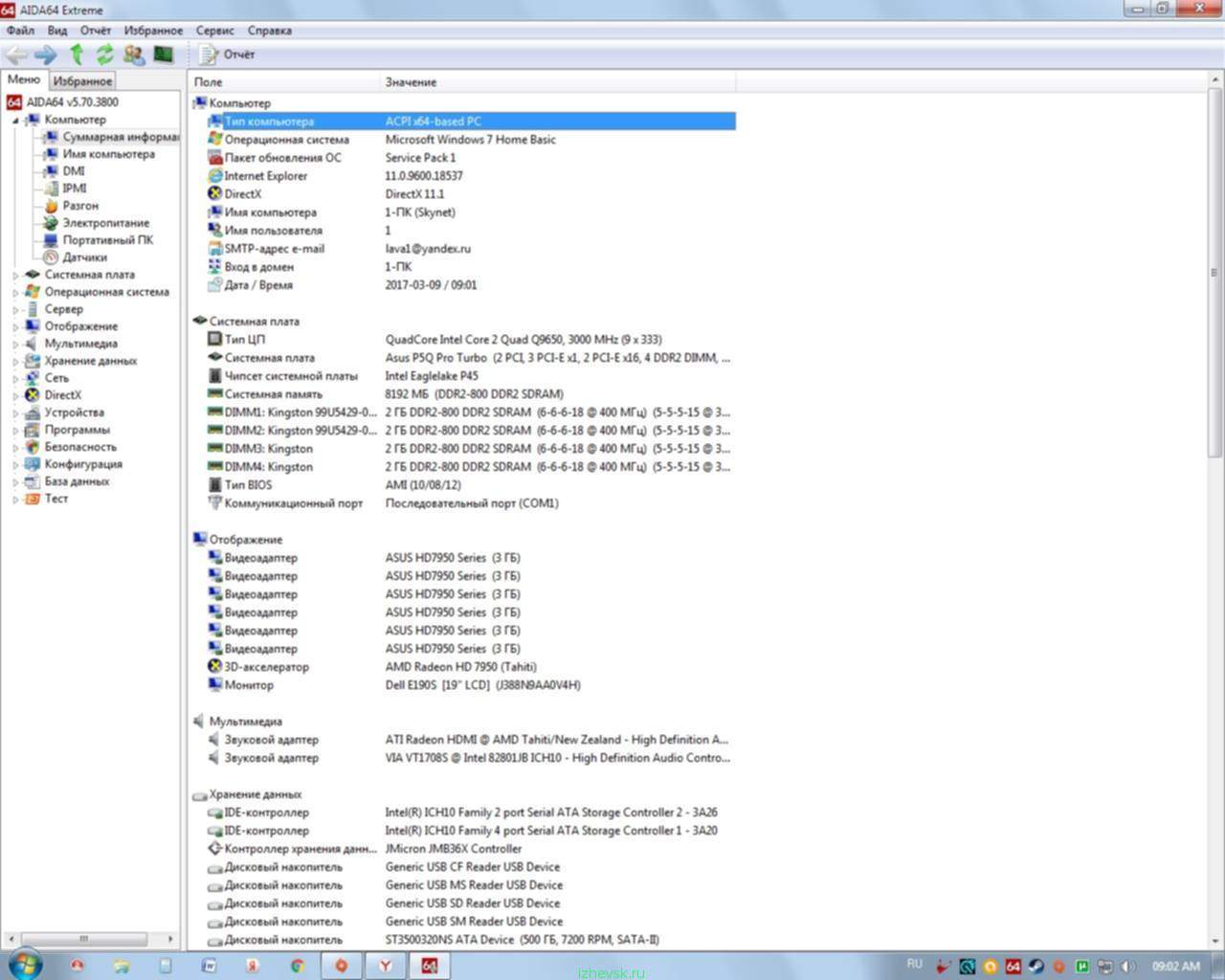1225x980 pixels.
Task: Click the Программы tree icon
Action: point(33,430)
